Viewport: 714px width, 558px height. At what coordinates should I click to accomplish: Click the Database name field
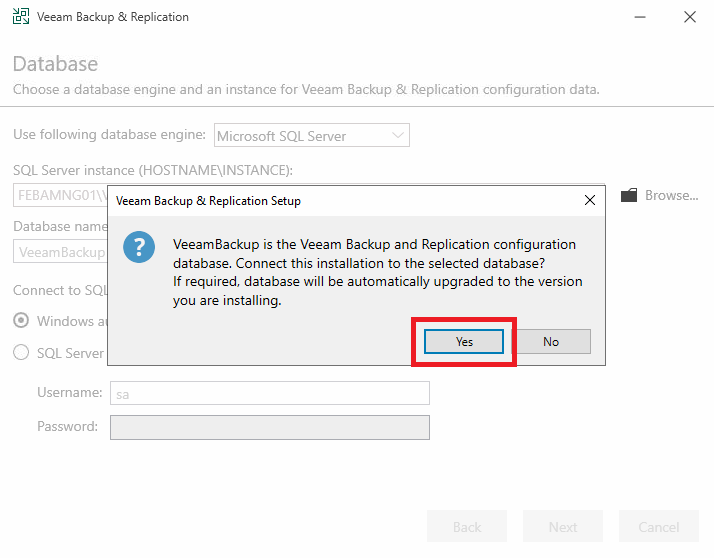(x=61, y=252)
